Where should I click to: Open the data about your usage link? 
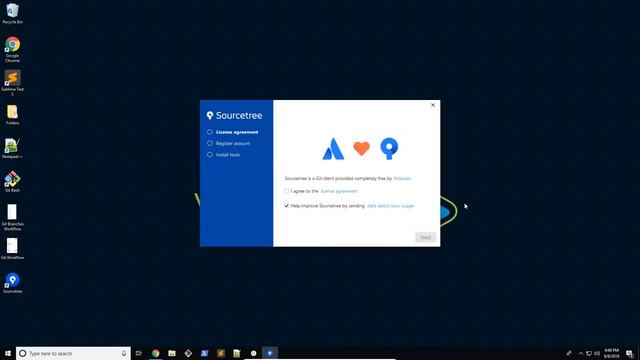click(390, 206)
